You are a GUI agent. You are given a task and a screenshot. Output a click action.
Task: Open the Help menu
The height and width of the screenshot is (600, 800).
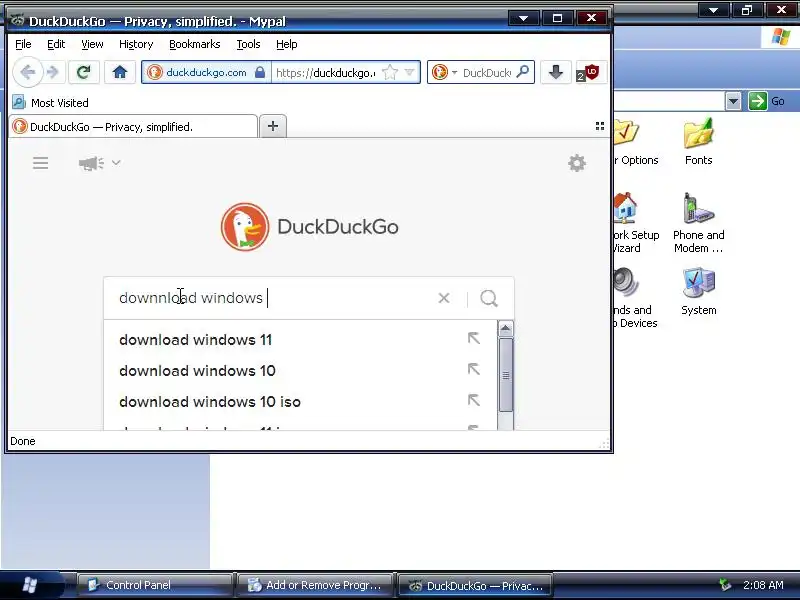tap(287, 44)
